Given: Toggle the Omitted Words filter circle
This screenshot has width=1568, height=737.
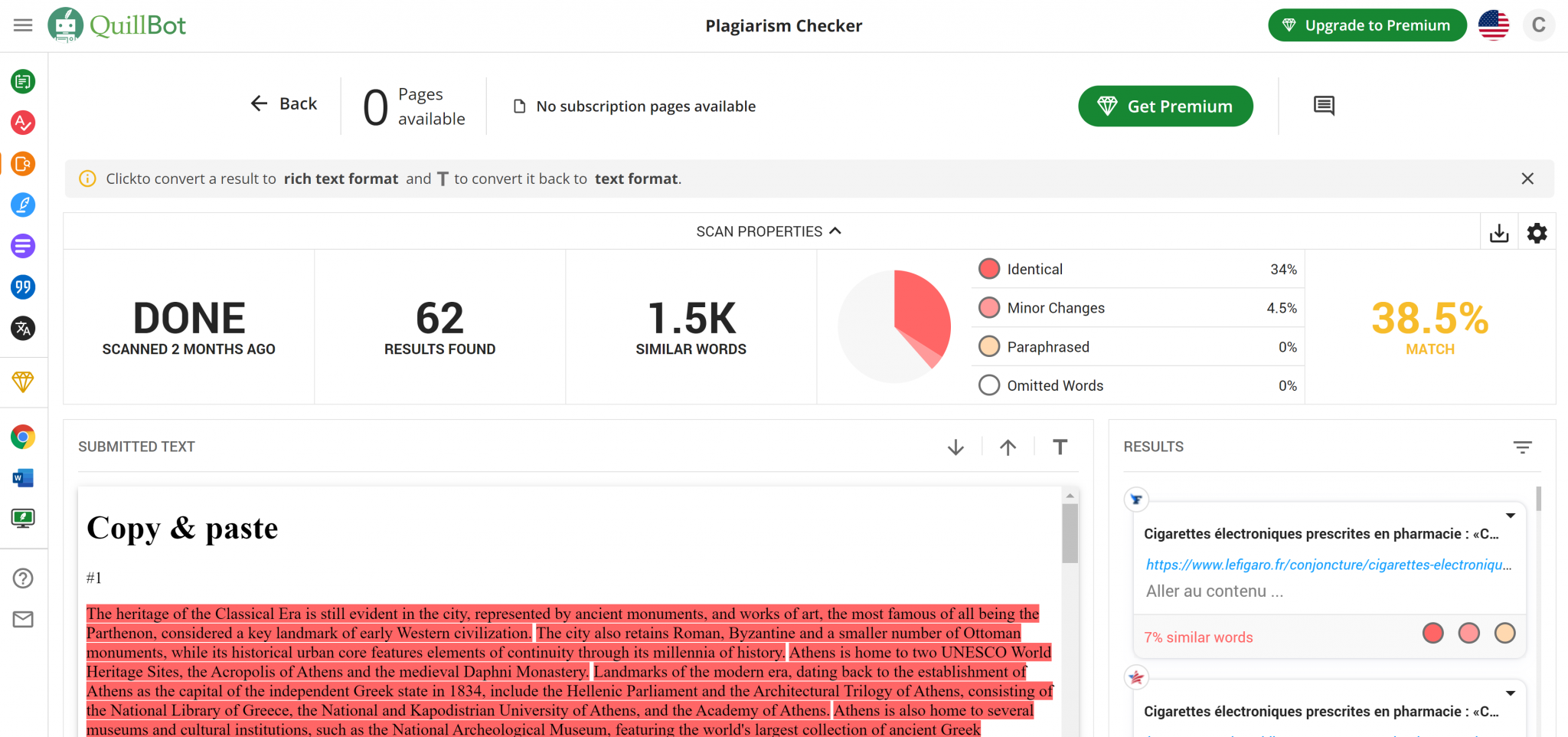Looking at the screenshot, I should point(989,385).
